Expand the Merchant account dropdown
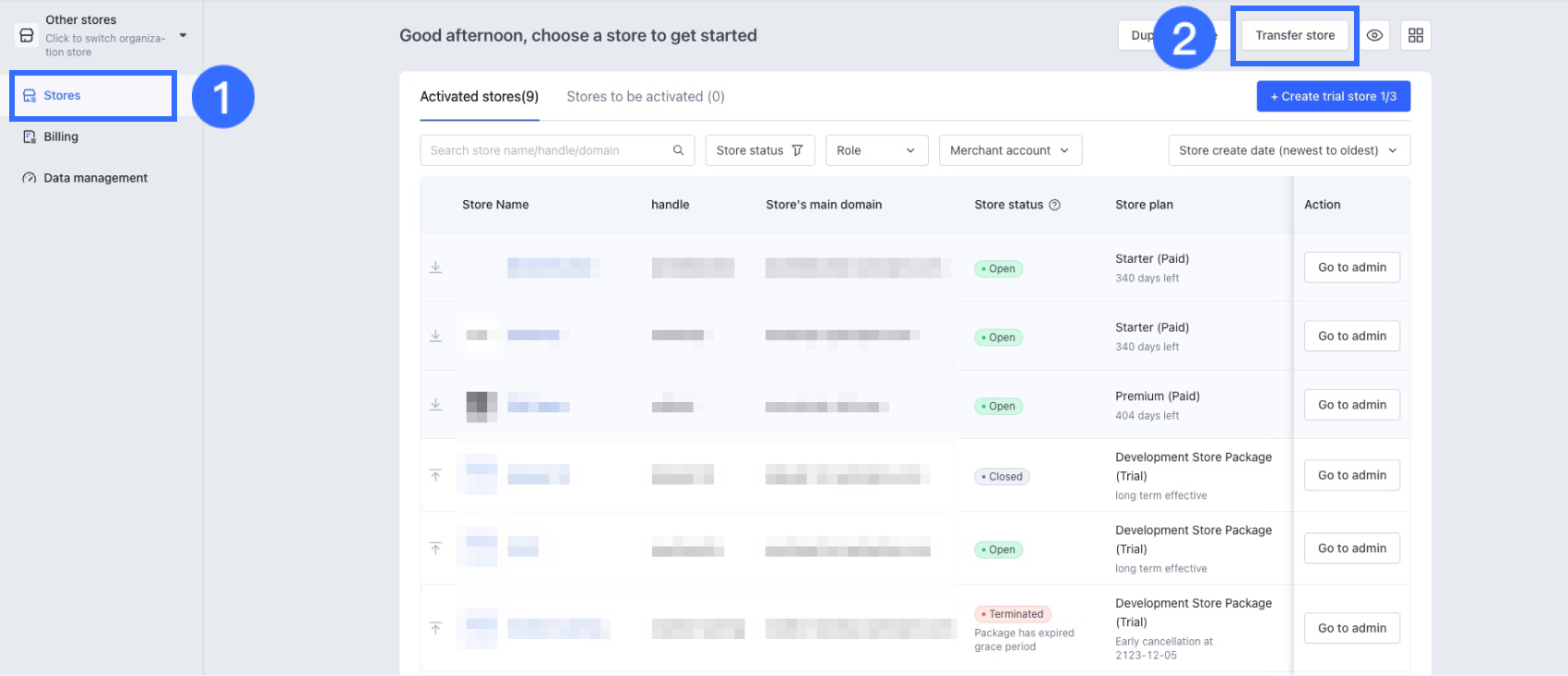 point(1009,150)
